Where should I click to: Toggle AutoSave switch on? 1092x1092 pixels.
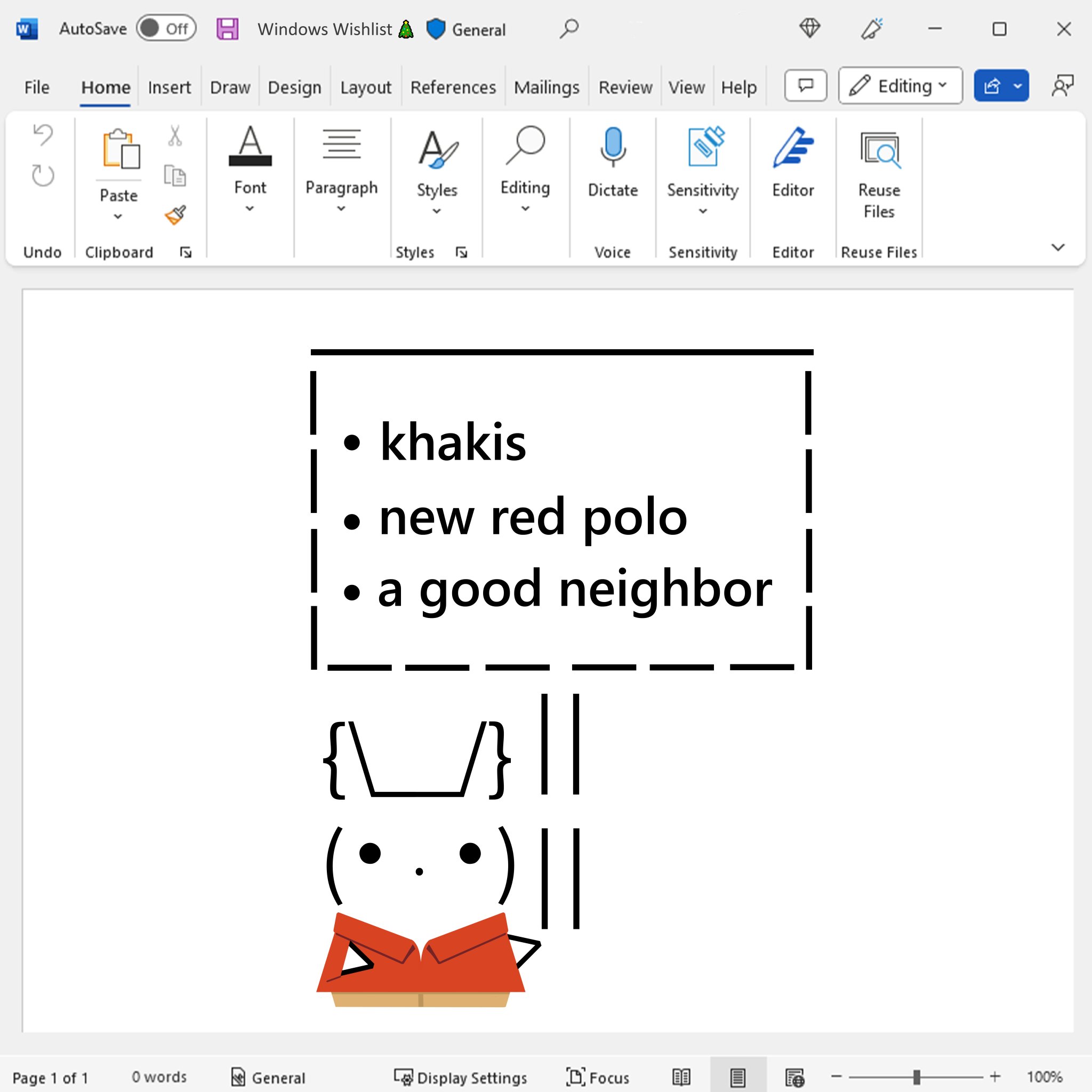coord(166,29)
